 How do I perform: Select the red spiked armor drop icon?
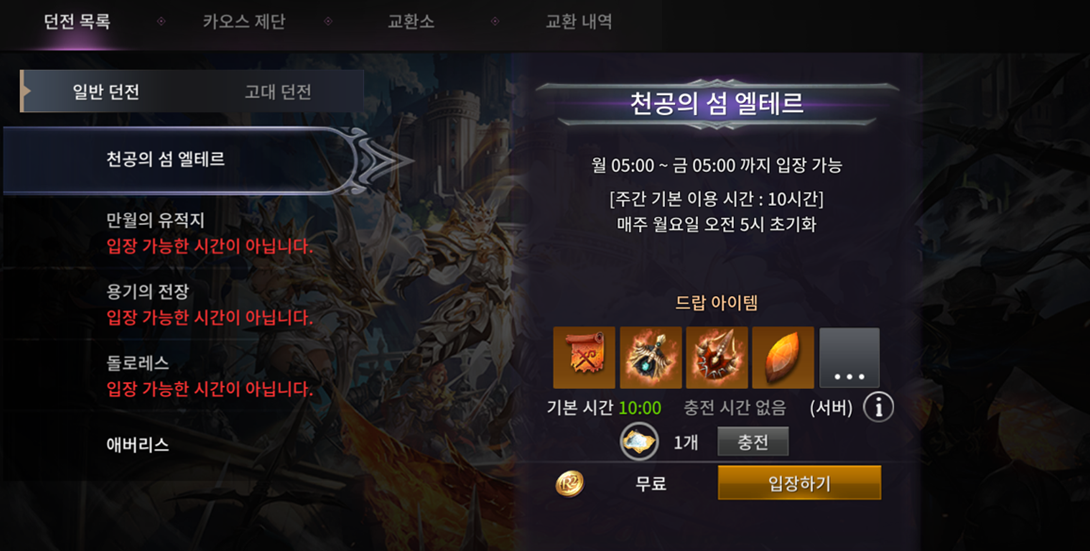(x=717, y=358)
